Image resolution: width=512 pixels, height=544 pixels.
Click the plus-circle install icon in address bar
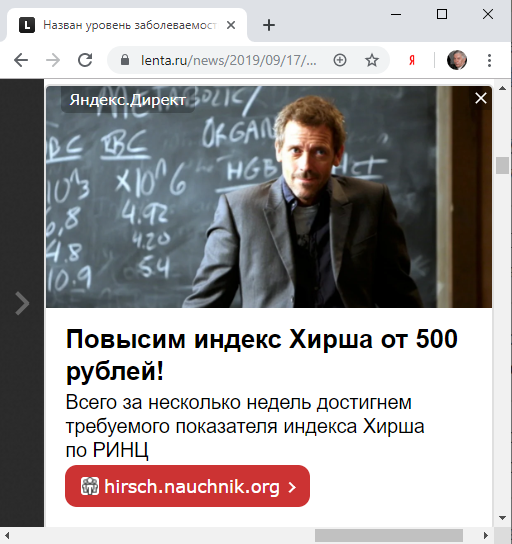[x=340, y=60]
